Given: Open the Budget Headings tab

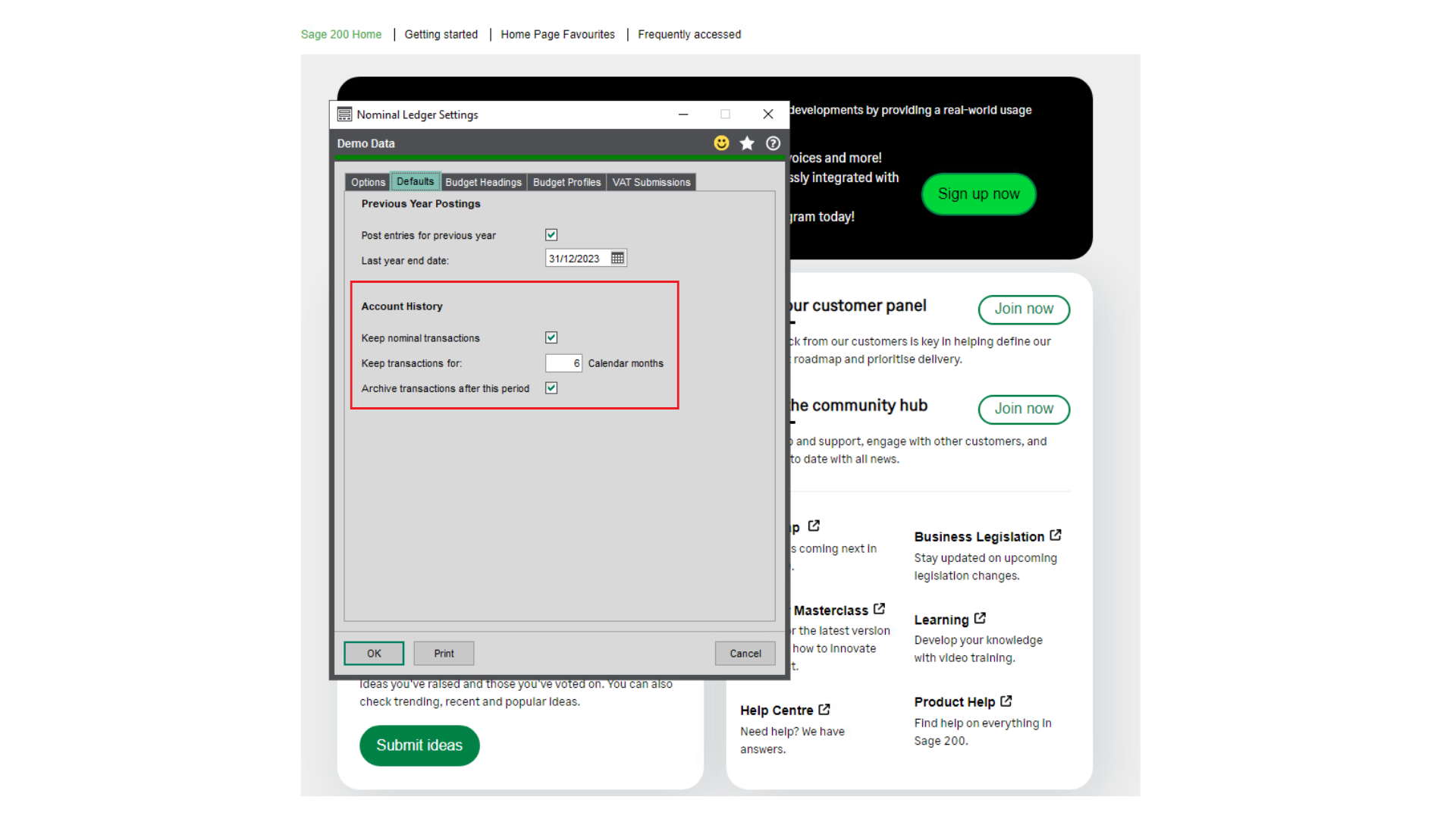Looking at the screenshot, I should (483, 182).
